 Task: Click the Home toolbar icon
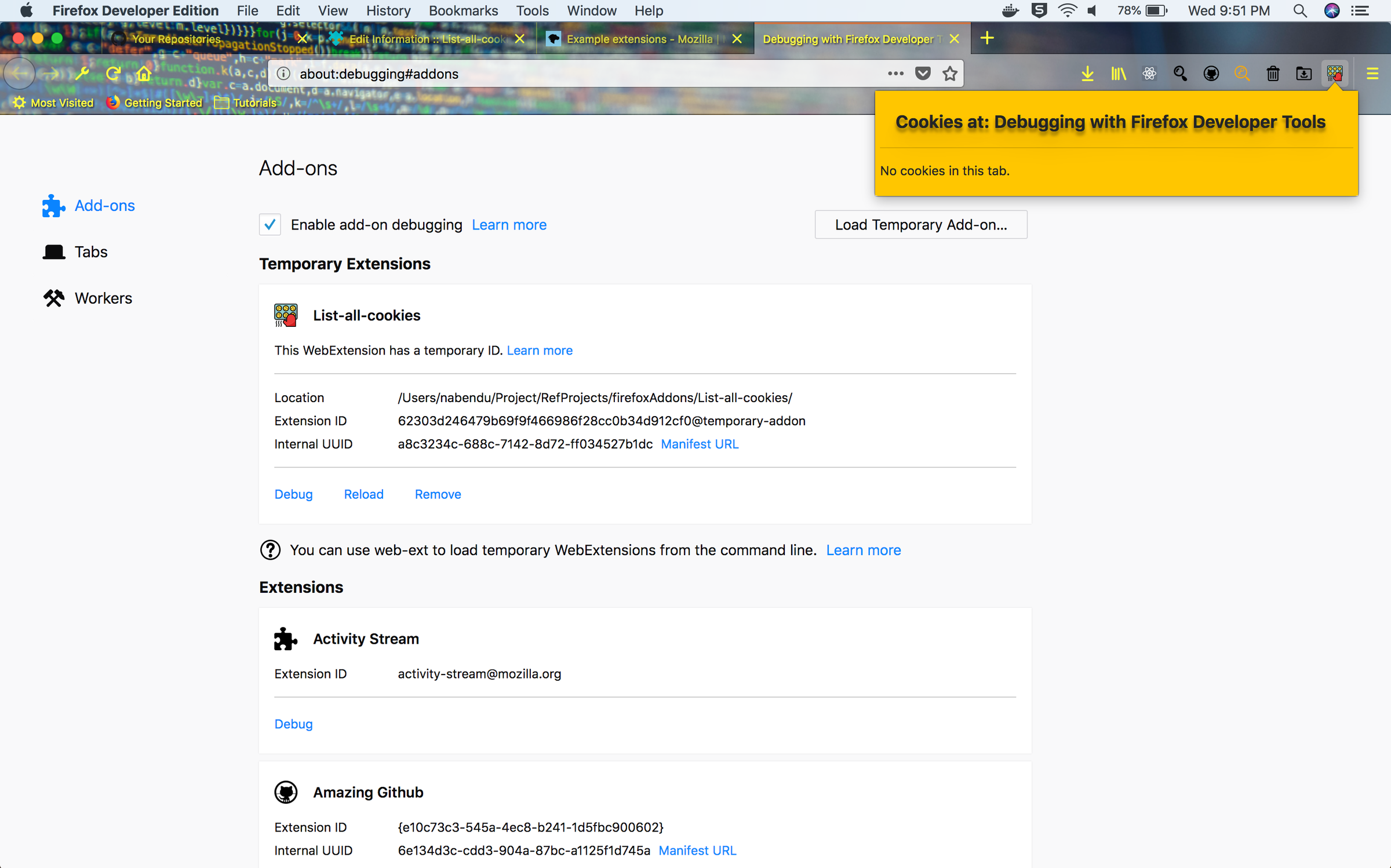coord(143,74)
